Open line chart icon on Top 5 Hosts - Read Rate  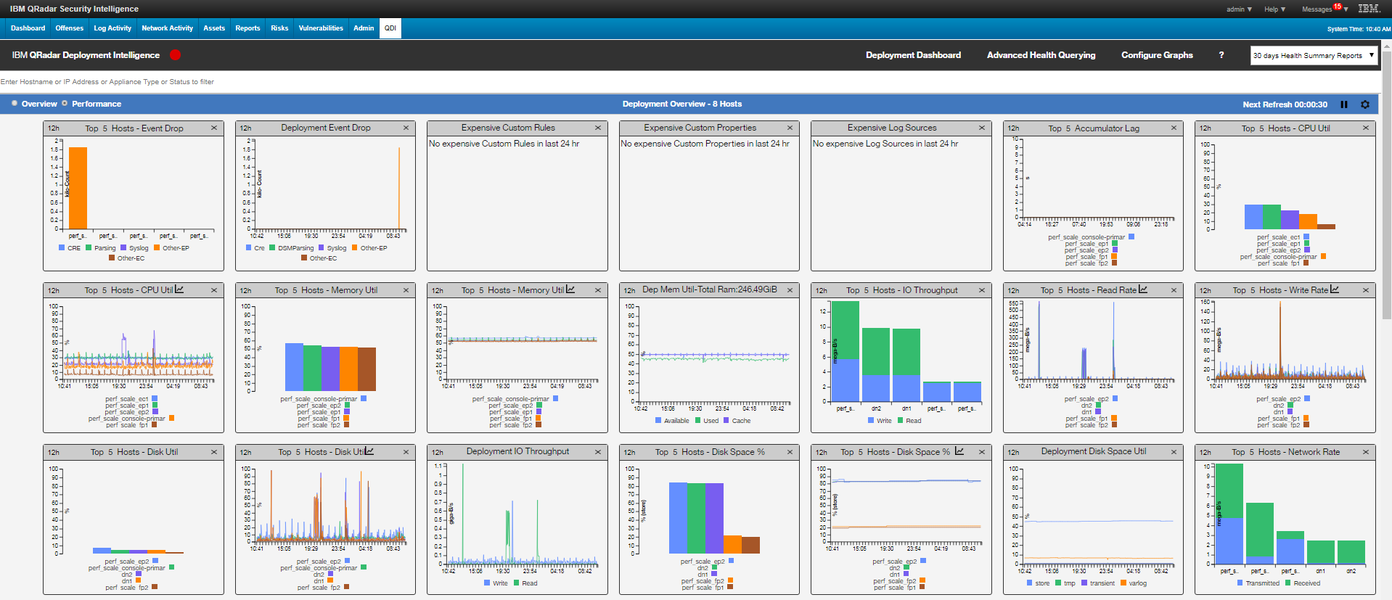tap(1143, 290)
